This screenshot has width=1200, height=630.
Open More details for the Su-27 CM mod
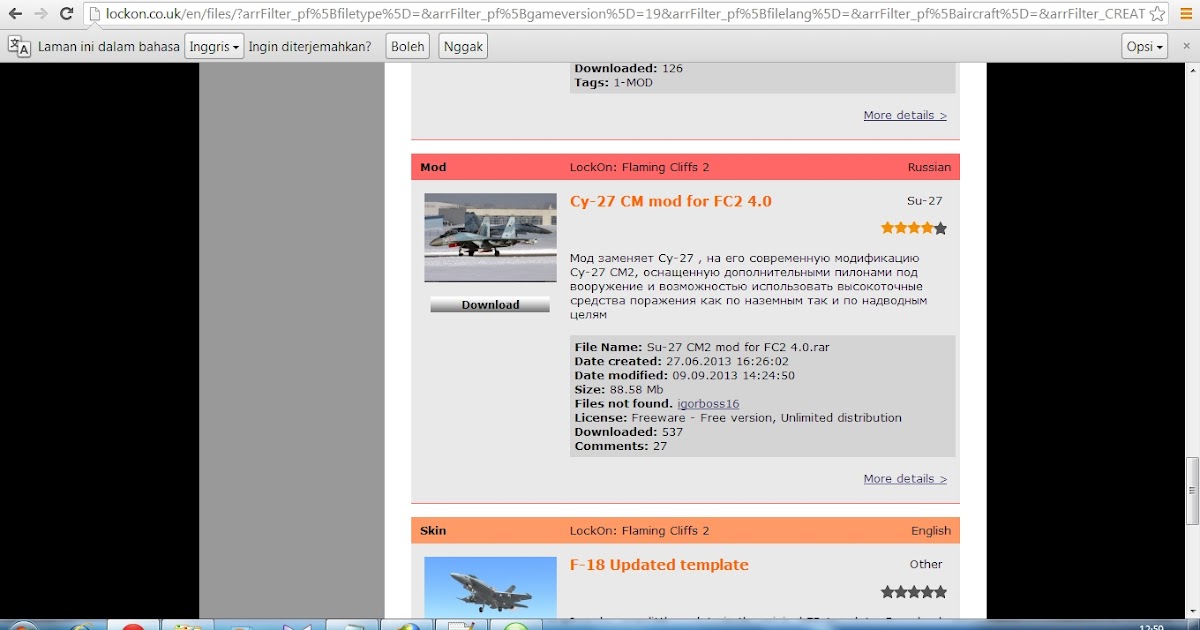click(x=905, y=479)
